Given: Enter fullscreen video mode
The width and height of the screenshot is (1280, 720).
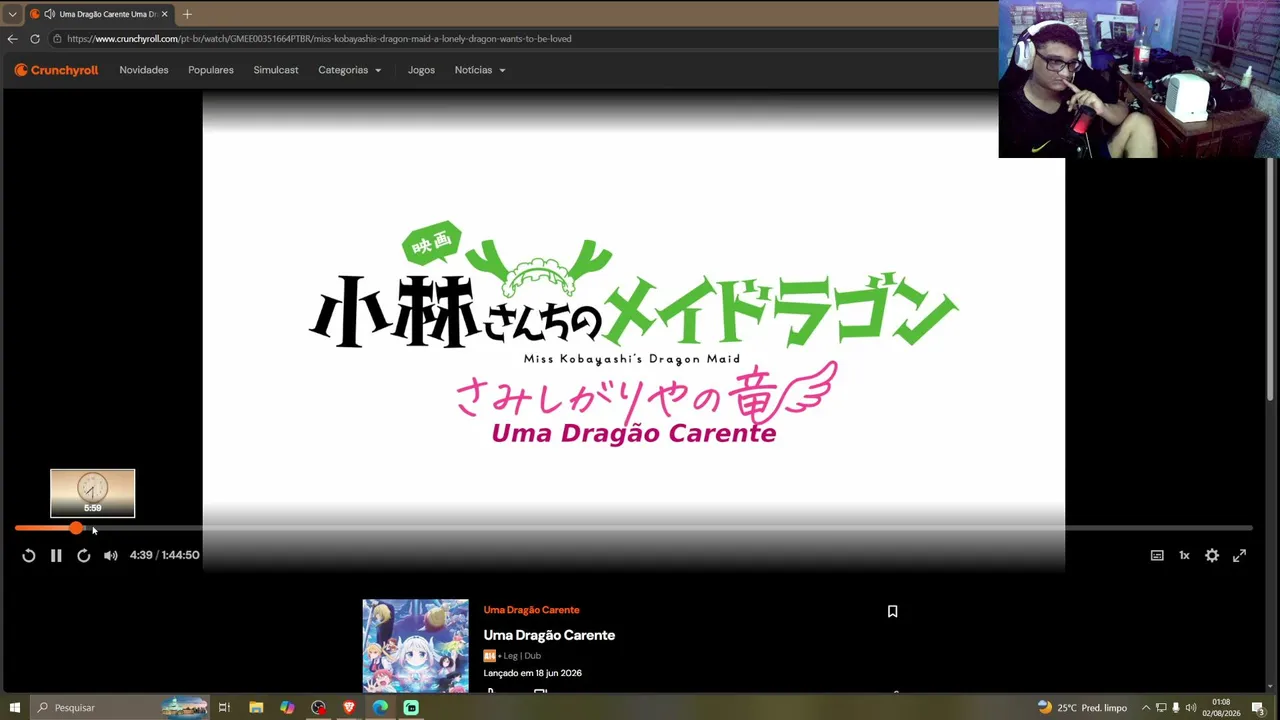Looking at the screenshot, I should coord(1239,555).
